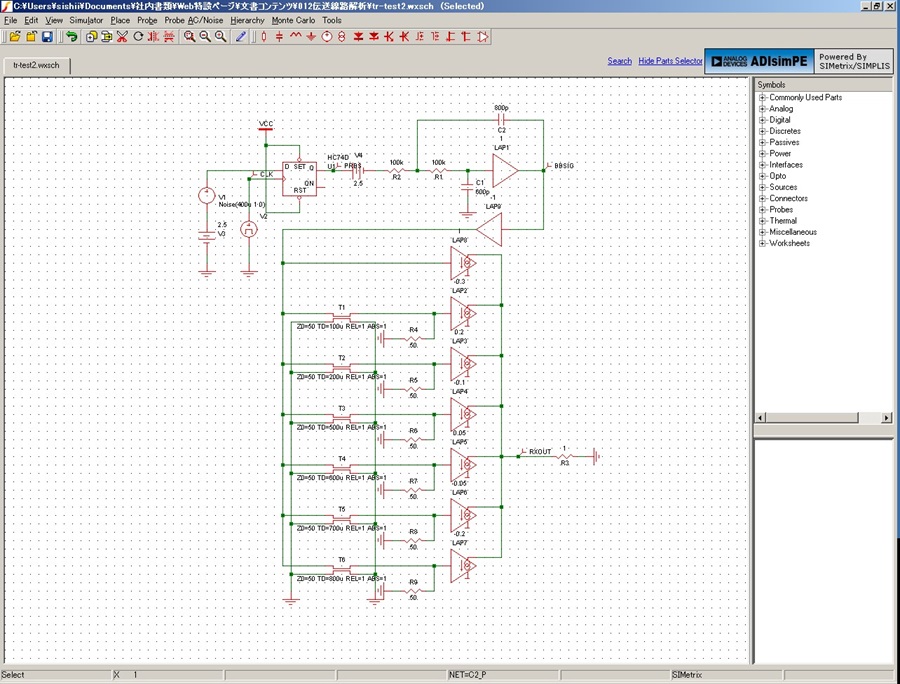This screenshot has width=900, height=684.
Task: Select the Interfaces tree item
Action: pos(786,165)
